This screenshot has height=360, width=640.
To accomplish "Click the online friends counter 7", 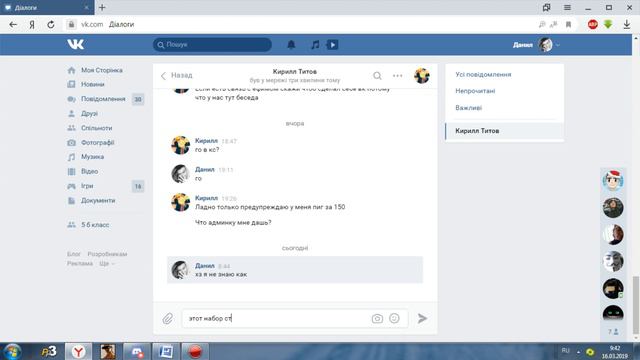I will pyautogui.click(x=613, y=332).
